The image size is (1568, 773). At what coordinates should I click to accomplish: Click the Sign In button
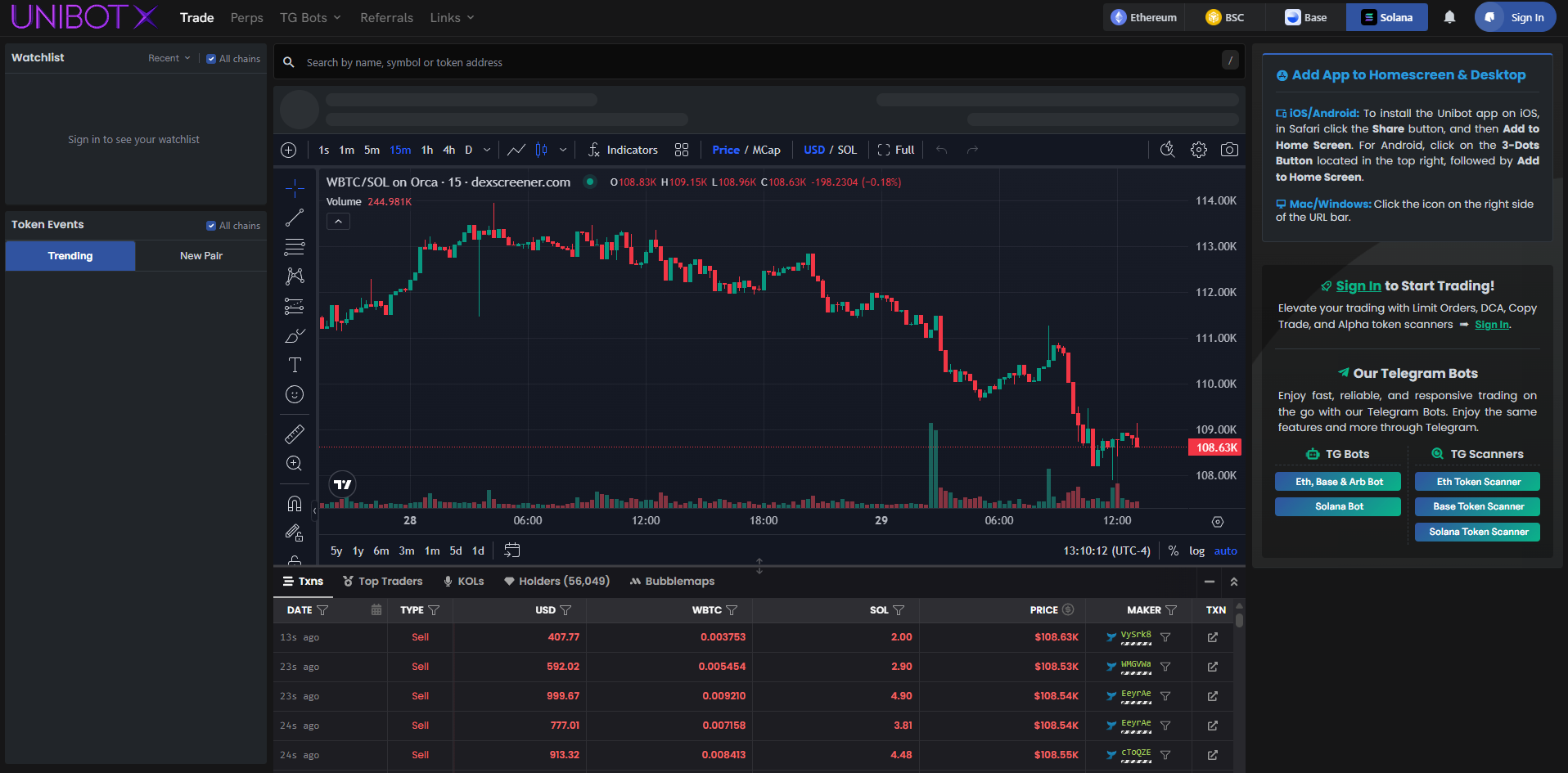coord(1516,17)
